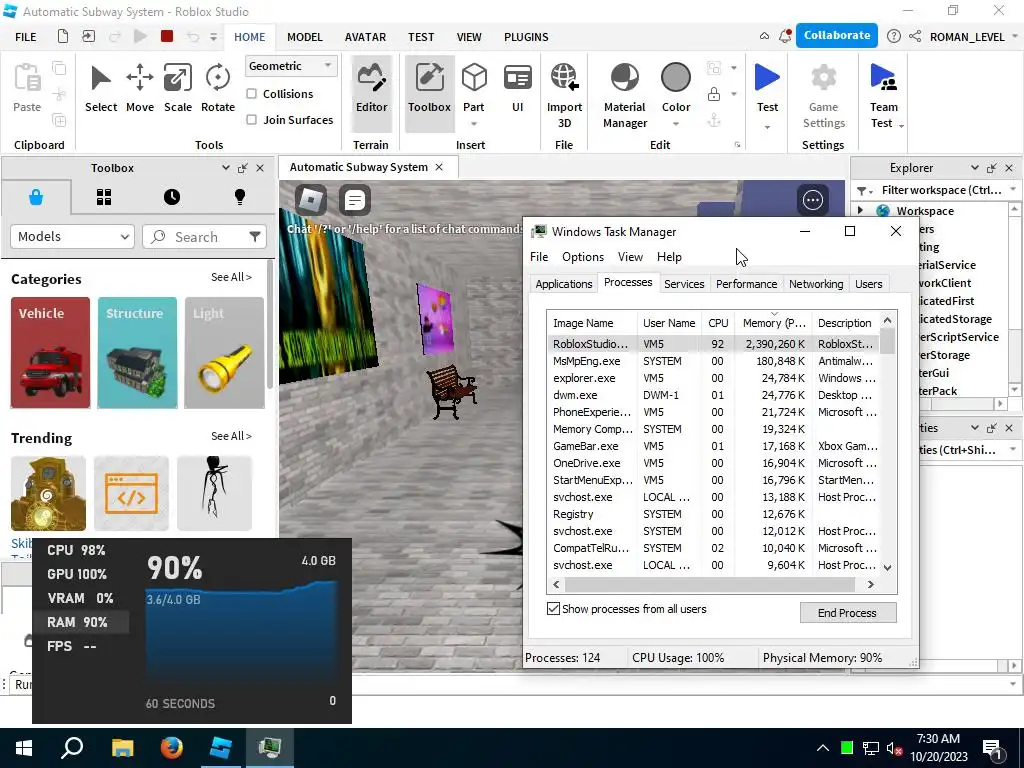Viewport: 1024px width, 768px height.
Task: Click the Color tool circle
Action: (x=675, y=77)
